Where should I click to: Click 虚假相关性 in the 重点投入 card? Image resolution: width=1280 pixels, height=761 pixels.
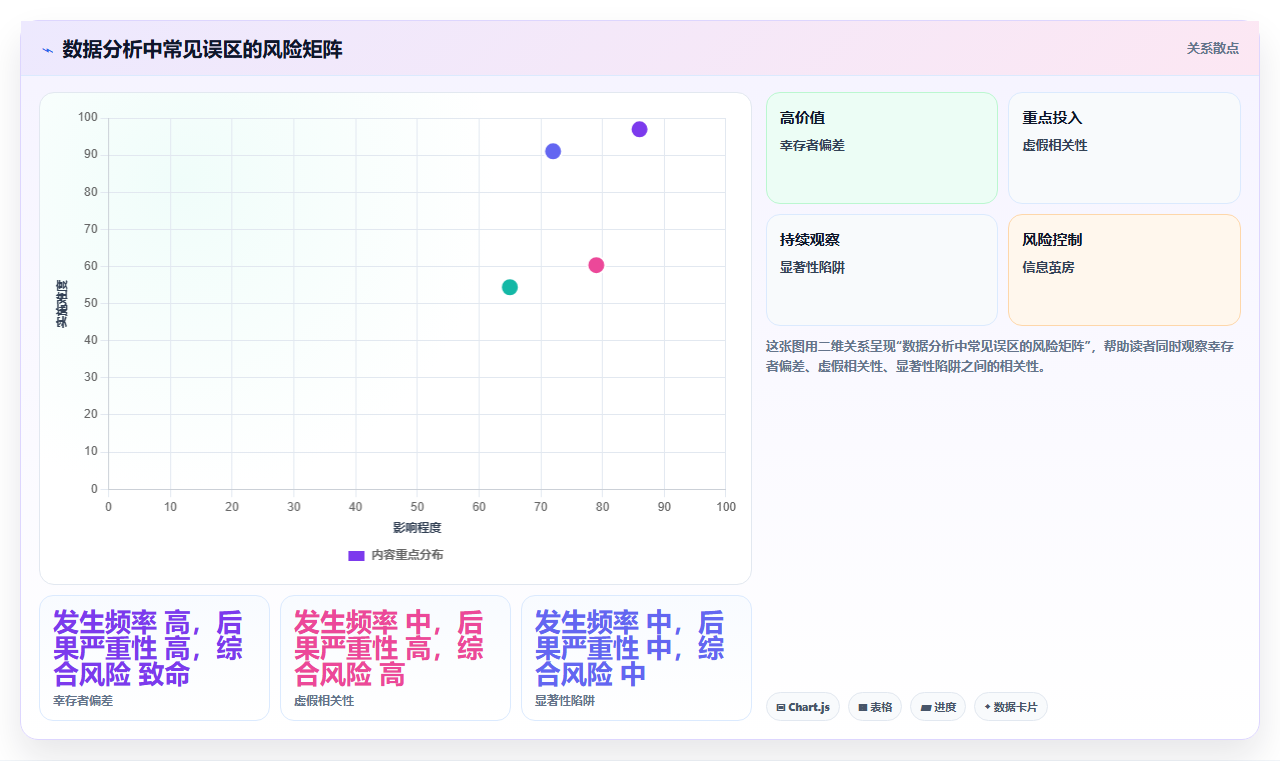pos(1055,145)
